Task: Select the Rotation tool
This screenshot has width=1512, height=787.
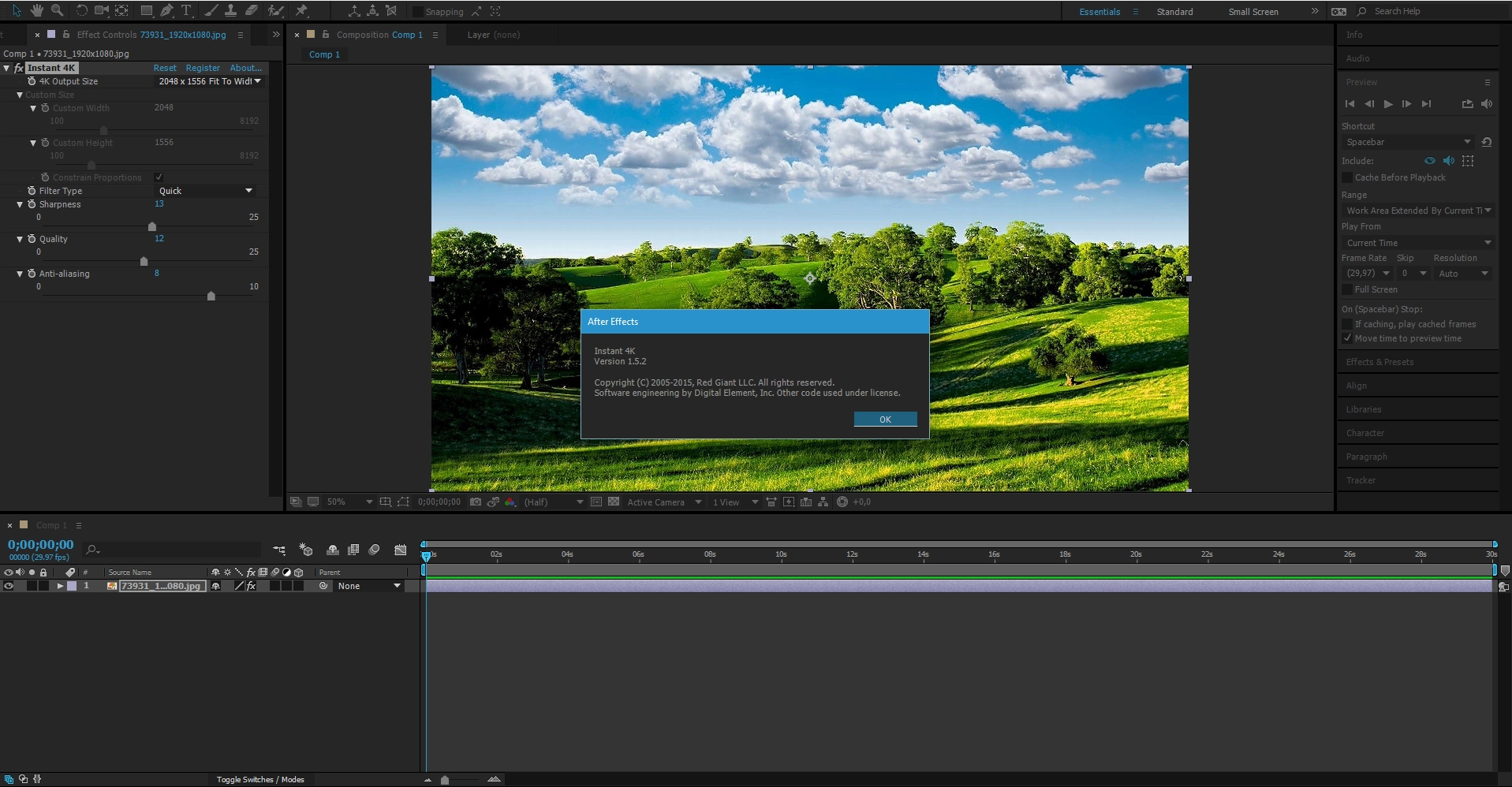Action: [x=80, y=10]
